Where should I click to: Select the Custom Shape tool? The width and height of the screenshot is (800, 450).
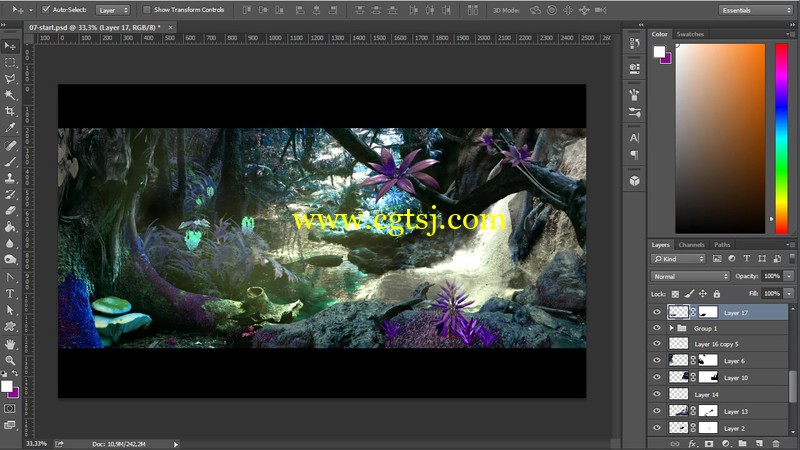(x=10, y=327)
